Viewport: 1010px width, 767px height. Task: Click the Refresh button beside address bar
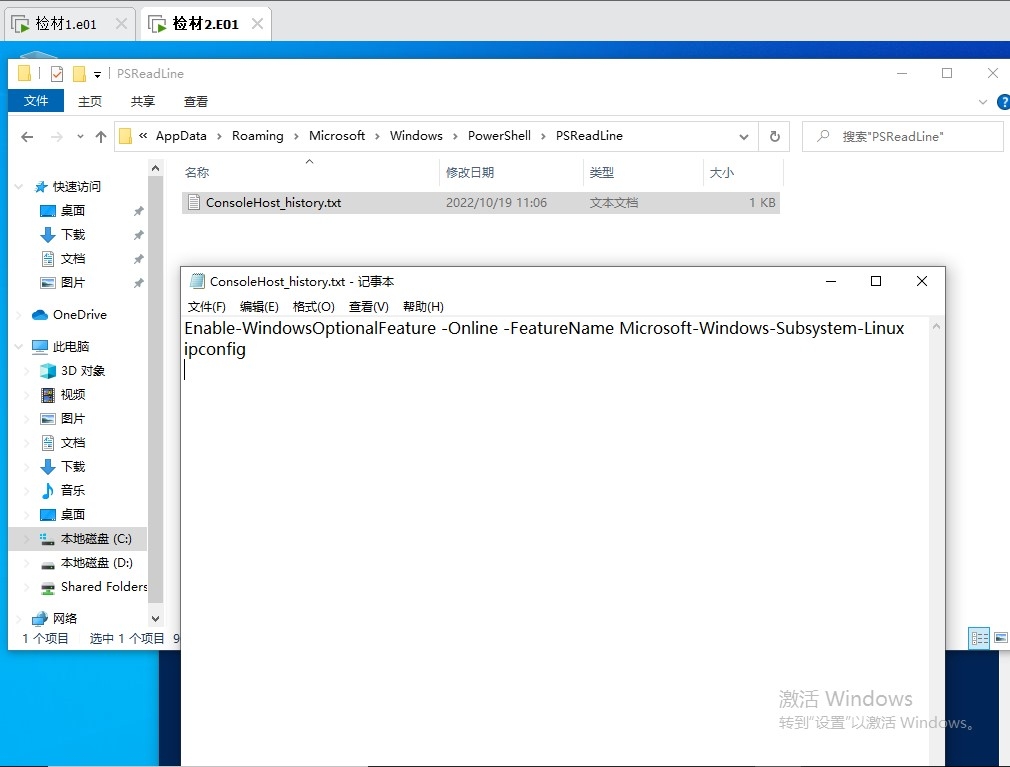coord(774,137)
